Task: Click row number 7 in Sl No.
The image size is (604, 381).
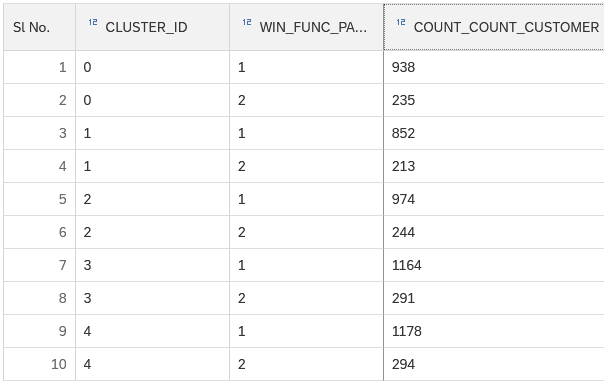Action: click(40, 265)
